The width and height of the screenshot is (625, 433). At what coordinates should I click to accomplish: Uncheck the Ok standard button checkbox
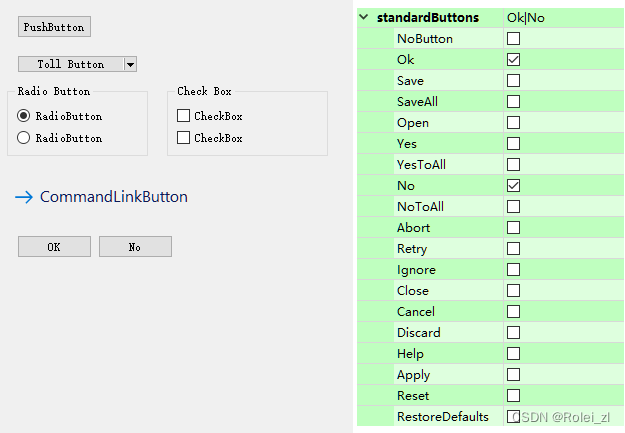tap(514, 60)
